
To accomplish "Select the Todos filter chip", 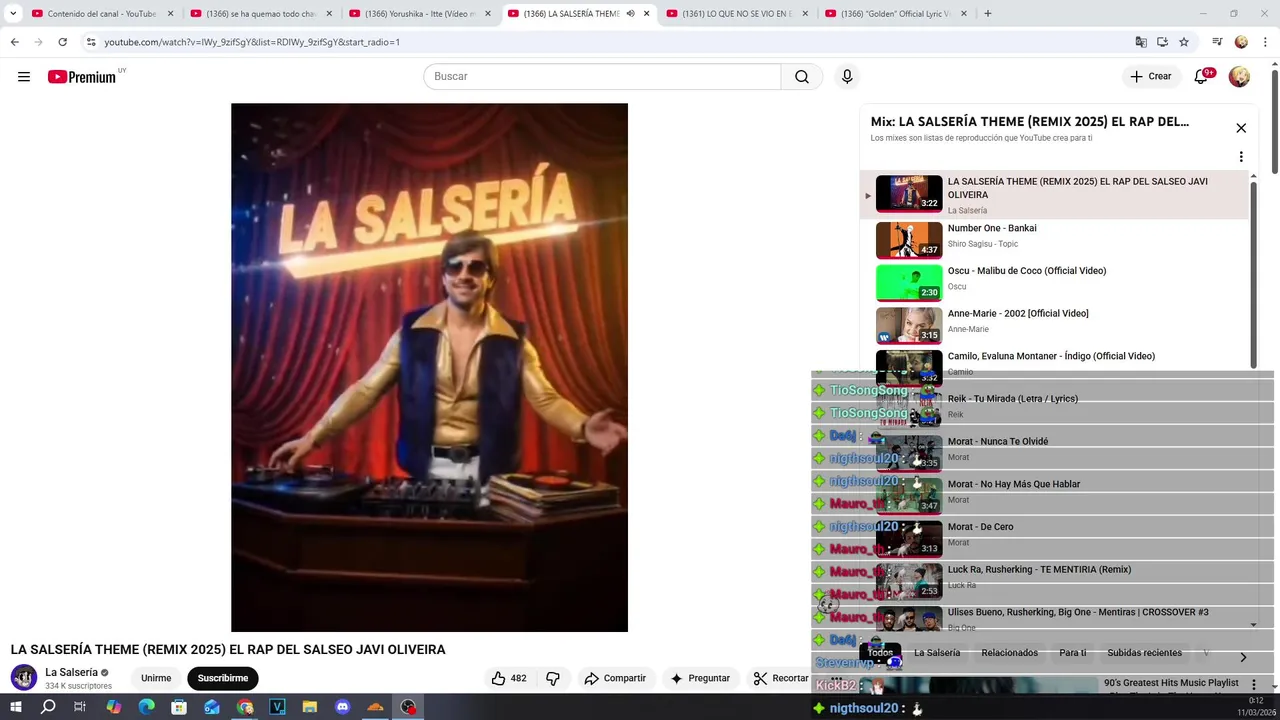I will pos(880,653).
